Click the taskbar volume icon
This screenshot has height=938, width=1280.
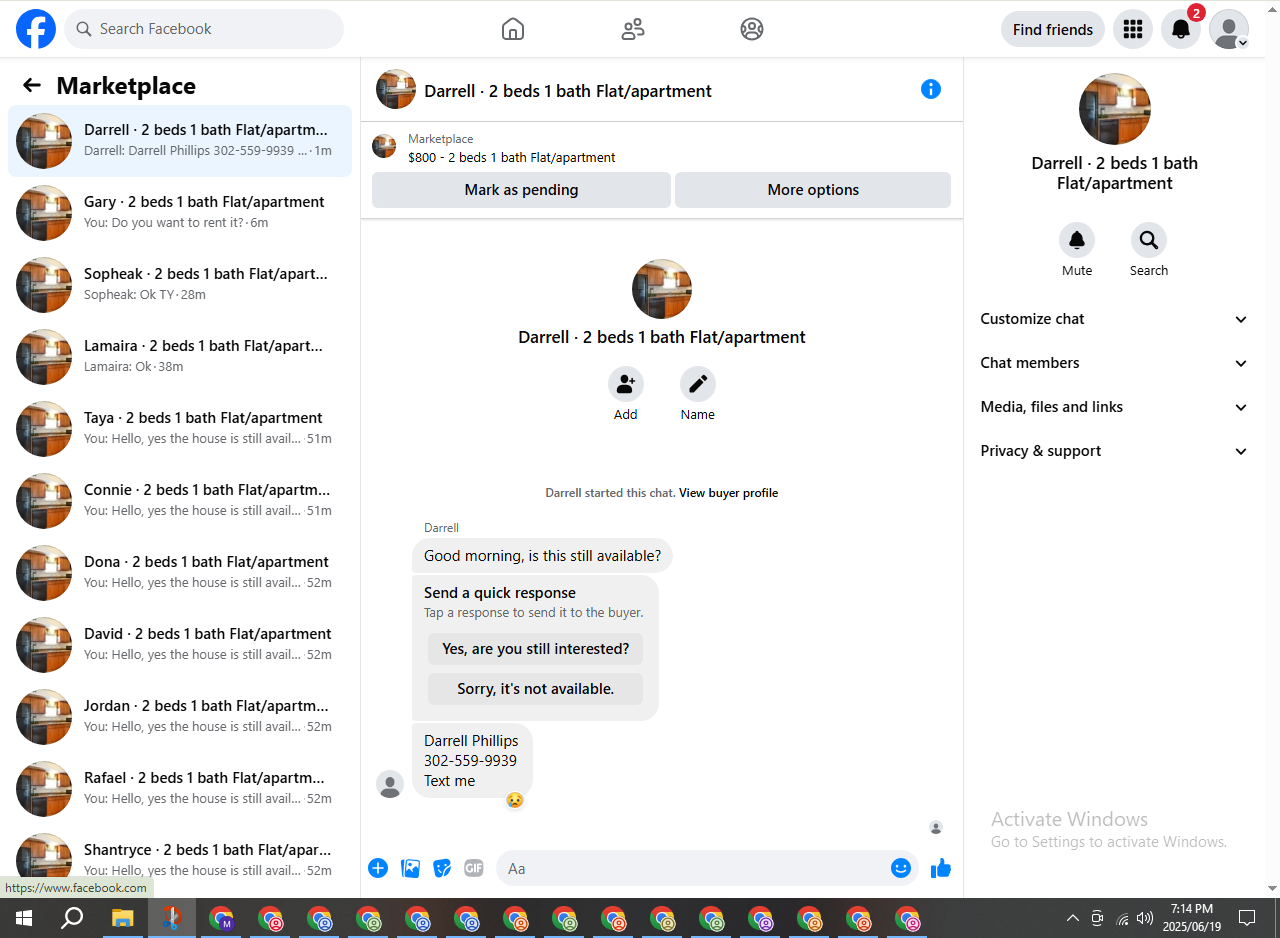1145,918
